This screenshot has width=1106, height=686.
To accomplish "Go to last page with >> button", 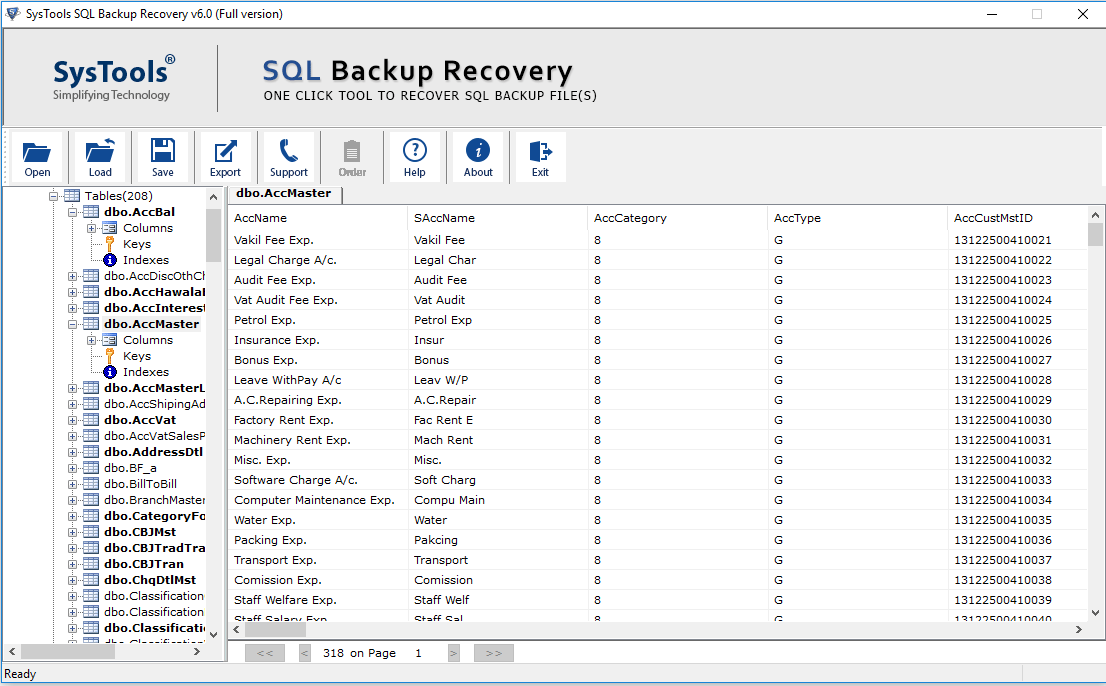I will (x=494, y=653).
